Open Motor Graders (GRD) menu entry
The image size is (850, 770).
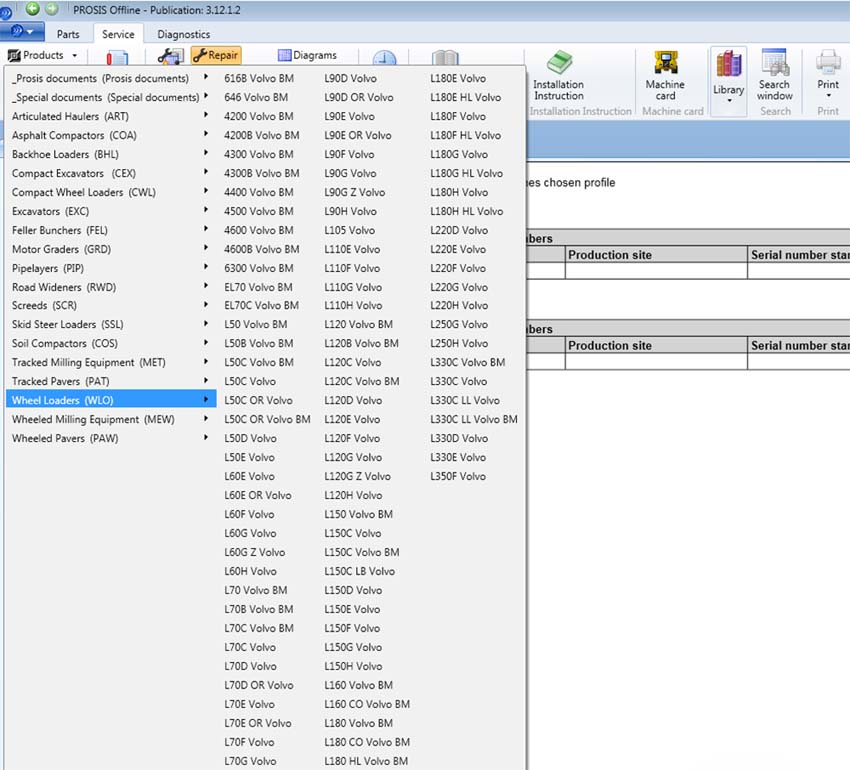pyautogui.click(x=110, y=249)
